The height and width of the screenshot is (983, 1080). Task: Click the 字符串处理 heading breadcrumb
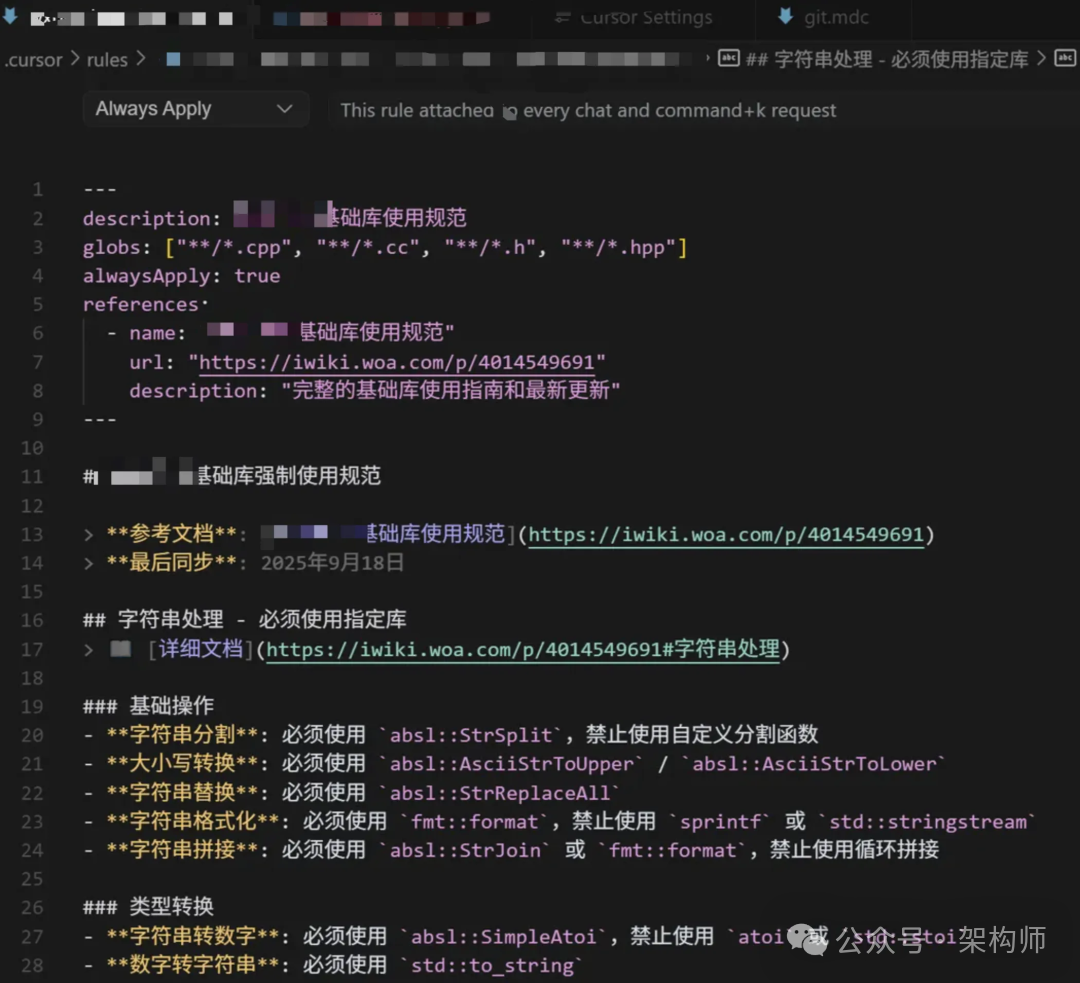click(x=887, y=59)
